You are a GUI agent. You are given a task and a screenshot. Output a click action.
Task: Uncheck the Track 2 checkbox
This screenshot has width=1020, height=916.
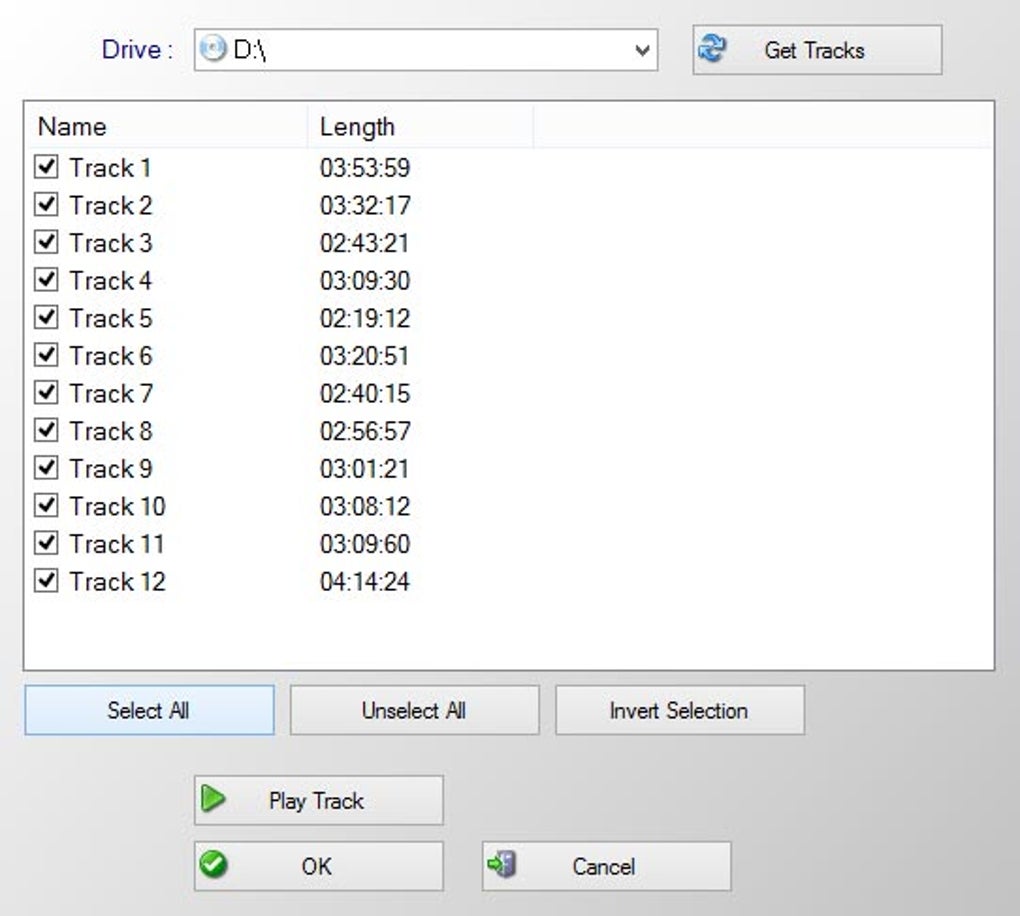tap(46, 204)
